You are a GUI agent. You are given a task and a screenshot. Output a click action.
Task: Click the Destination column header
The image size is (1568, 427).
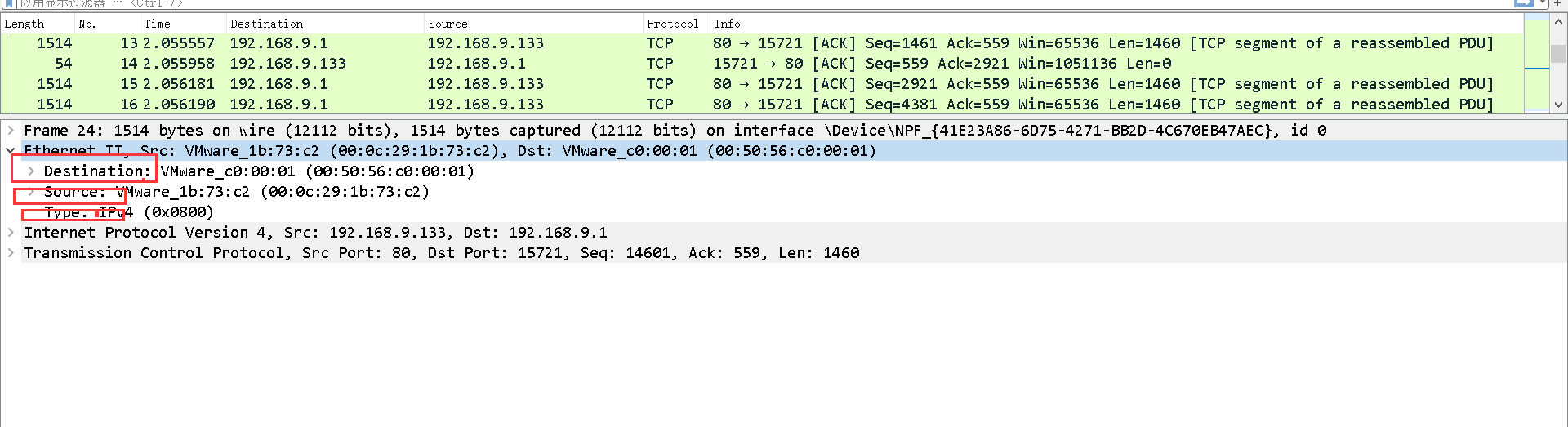click(266, 24)
